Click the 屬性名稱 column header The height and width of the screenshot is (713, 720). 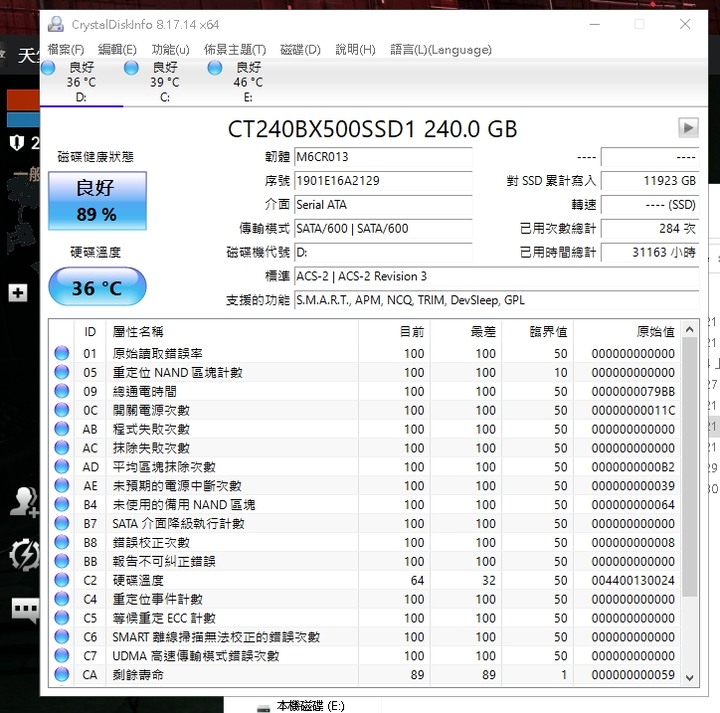pos(232,331)
